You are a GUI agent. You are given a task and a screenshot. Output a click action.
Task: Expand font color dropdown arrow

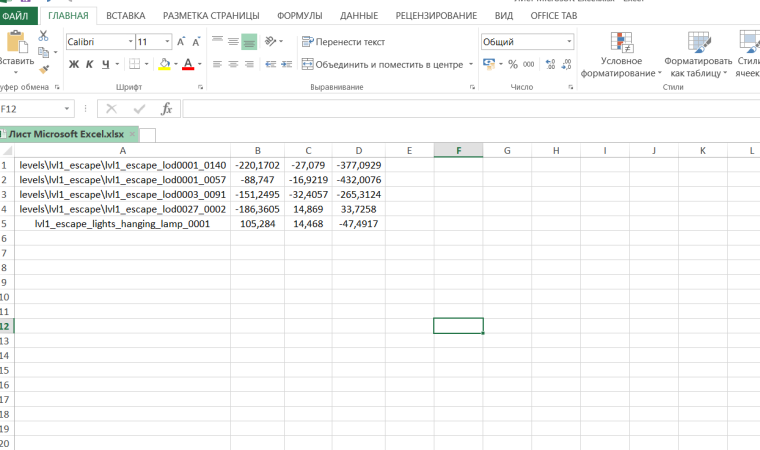(x=199, y=64)
